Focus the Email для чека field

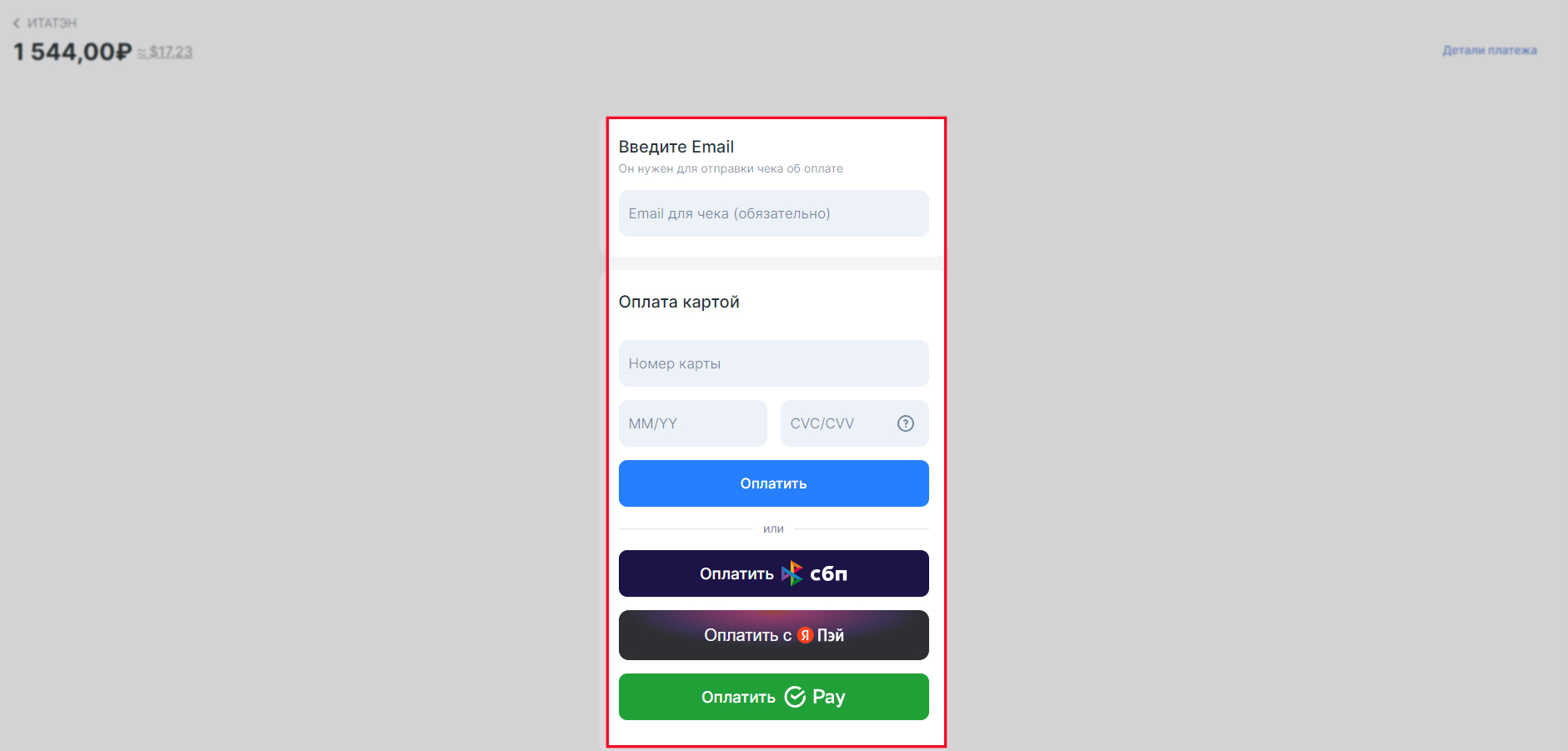[x=774, y=213]
